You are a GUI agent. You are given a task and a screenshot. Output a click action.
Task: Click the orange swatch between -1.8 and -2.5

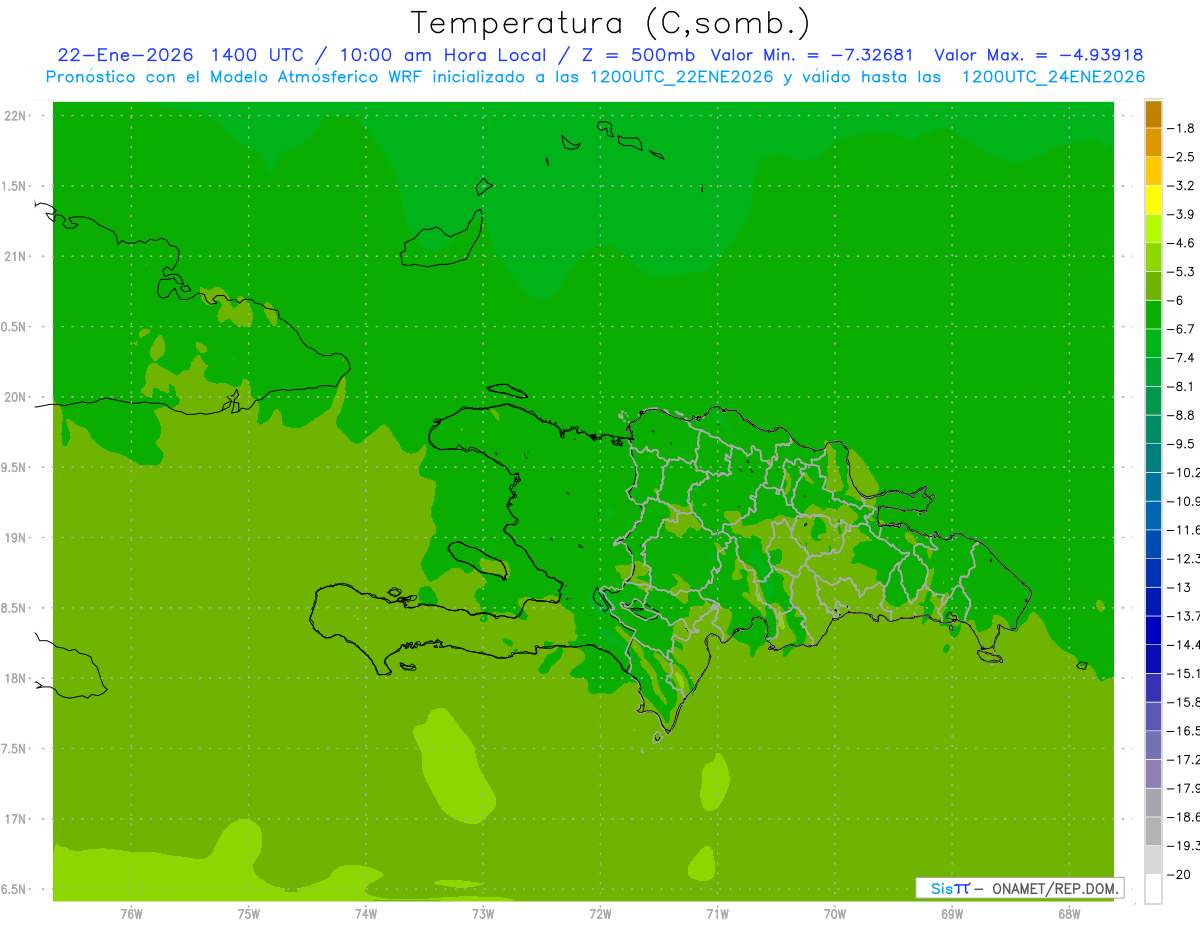tap(1153, 143)
